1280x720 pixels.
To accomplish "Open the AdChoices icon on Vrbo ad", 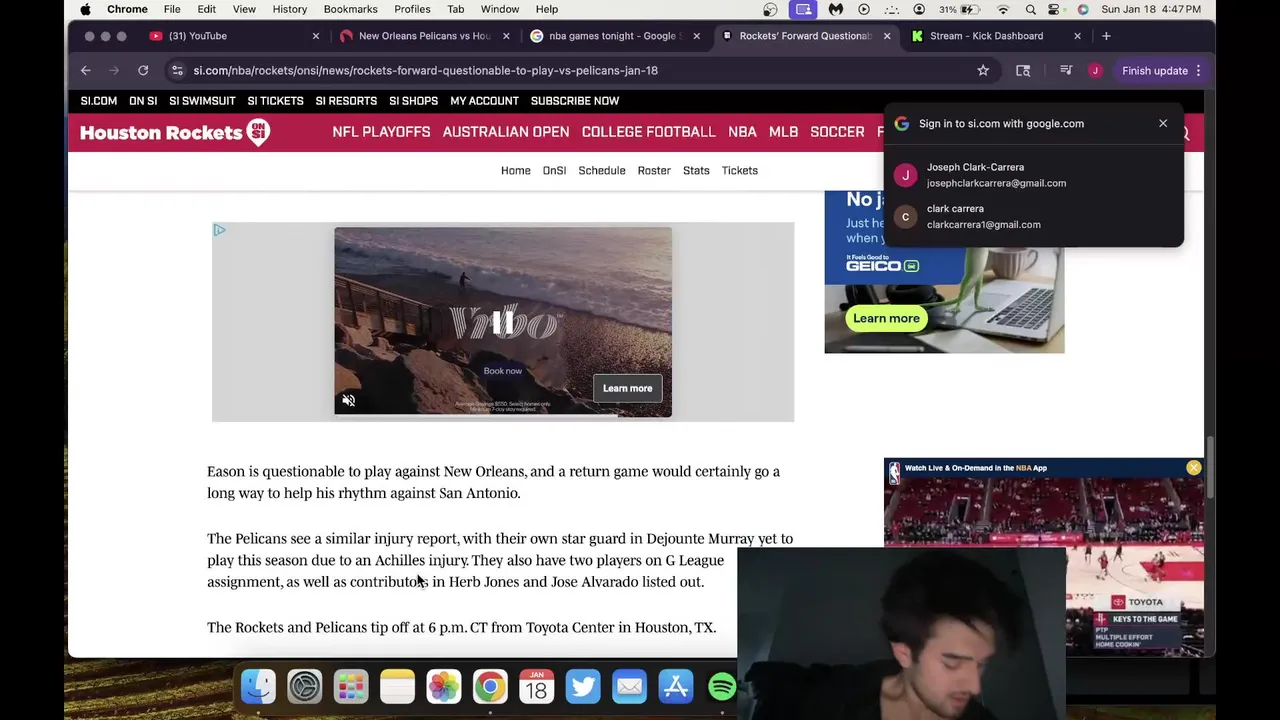I will 219,230.
